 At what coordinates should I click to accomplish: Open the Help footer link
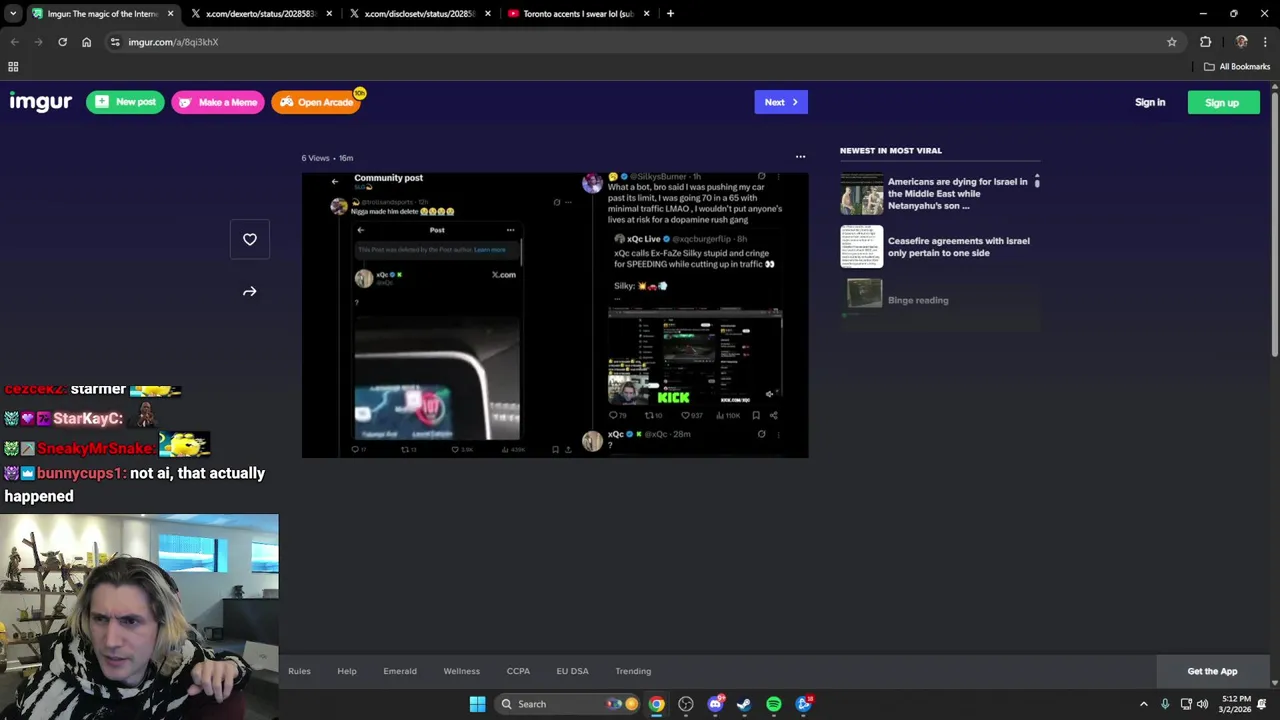click(x=347, y=671)
